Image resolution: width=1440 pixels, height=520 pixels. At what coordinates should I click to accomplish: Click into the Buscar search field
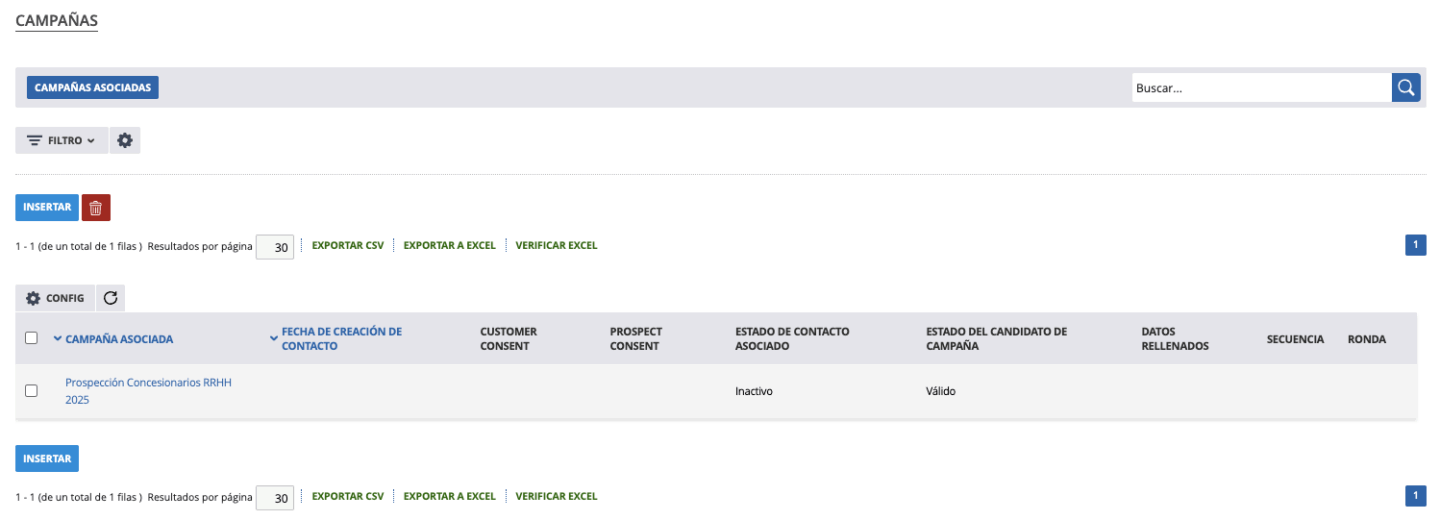(x=1260, y=88)
